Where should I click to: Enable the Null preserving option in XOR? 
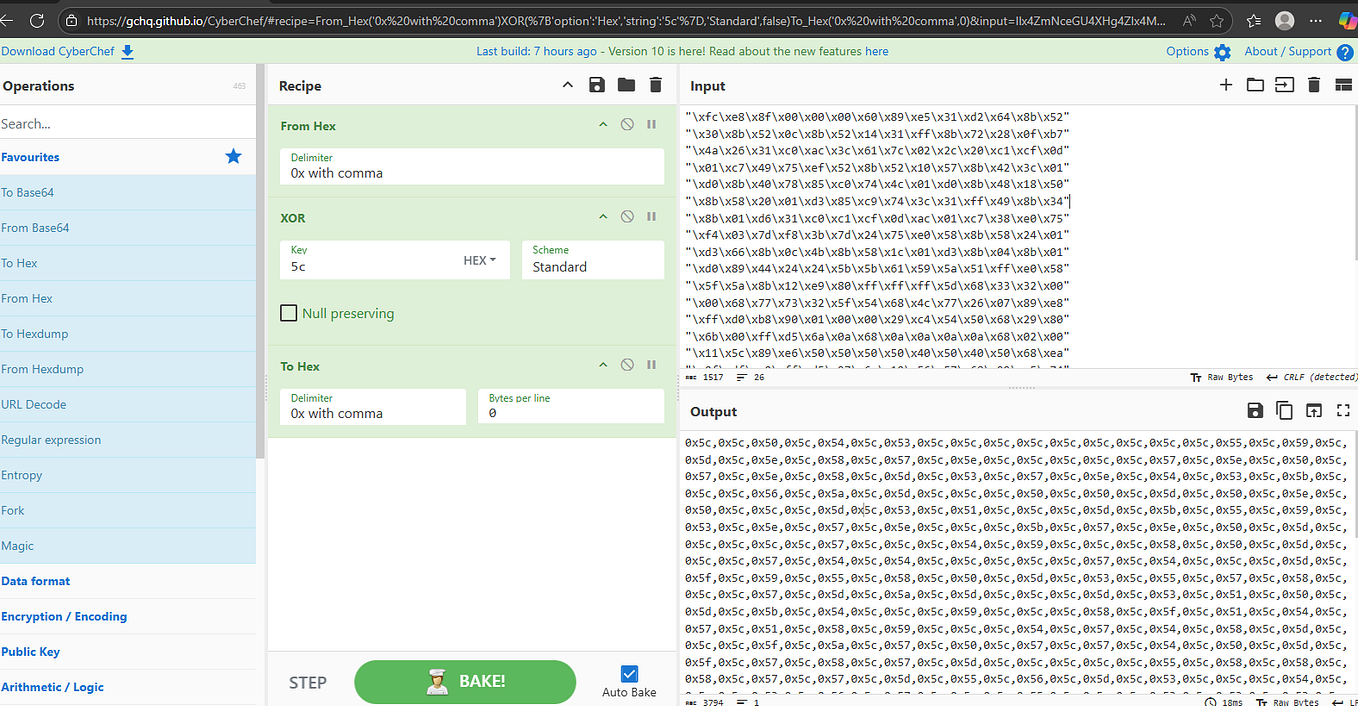pos(289,311)
